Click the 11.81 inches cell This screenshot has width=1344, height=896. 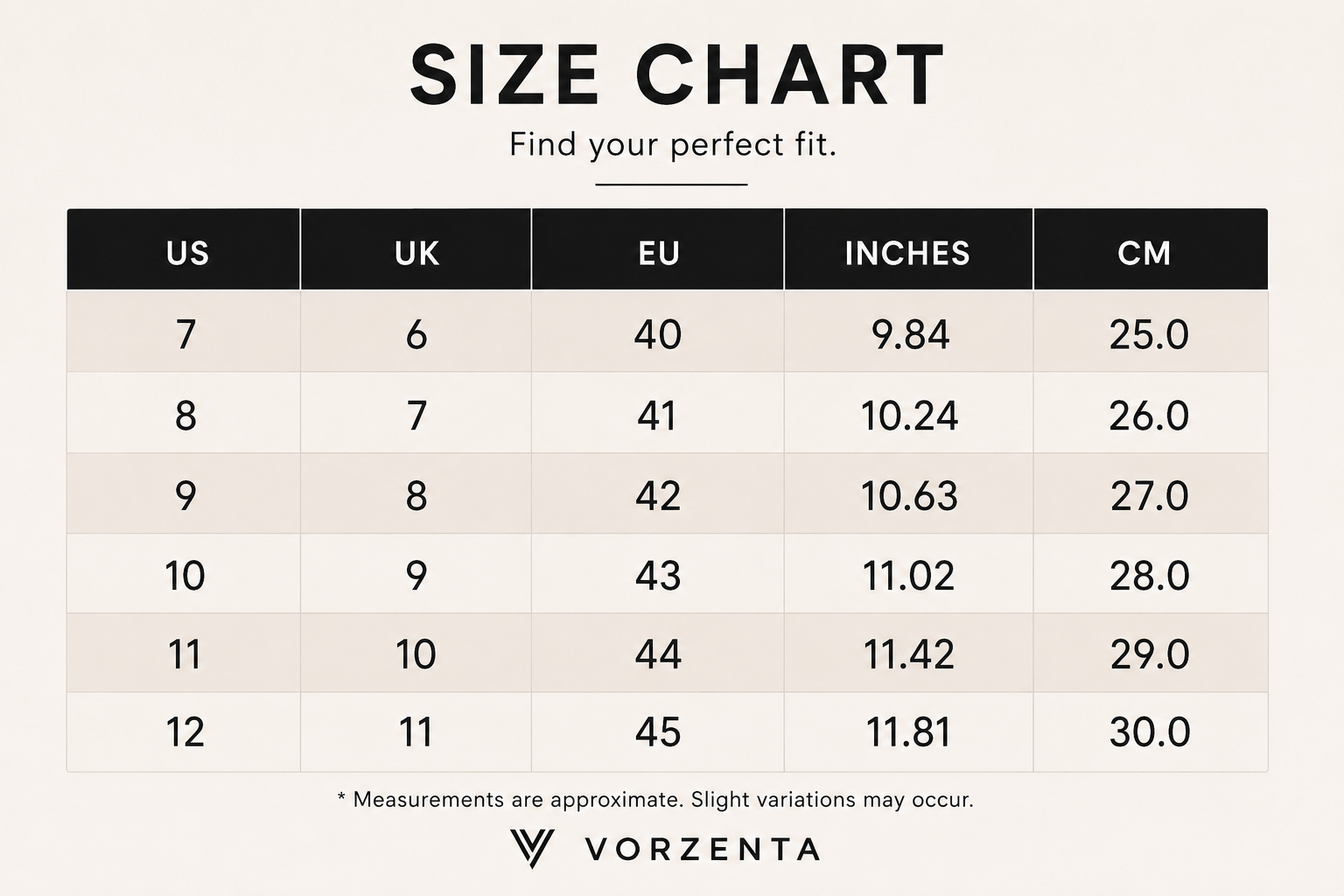pos(908,732)
